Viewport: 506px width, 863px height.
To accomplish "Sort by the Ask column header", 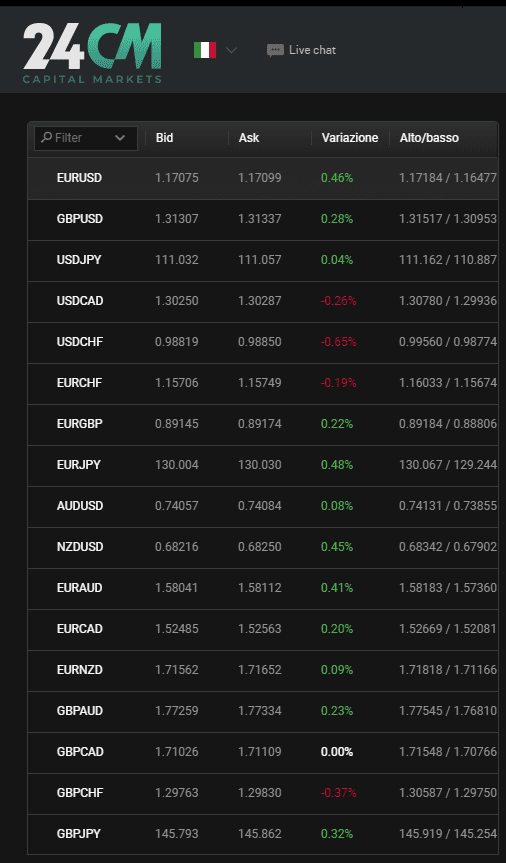I will coord(249,138).
